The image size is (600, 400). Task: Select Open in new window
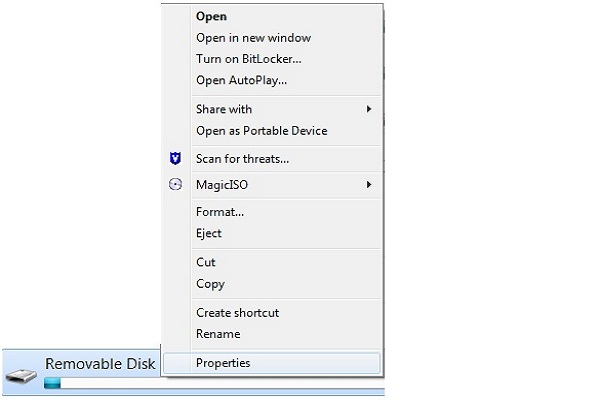[x=253, y=38]
